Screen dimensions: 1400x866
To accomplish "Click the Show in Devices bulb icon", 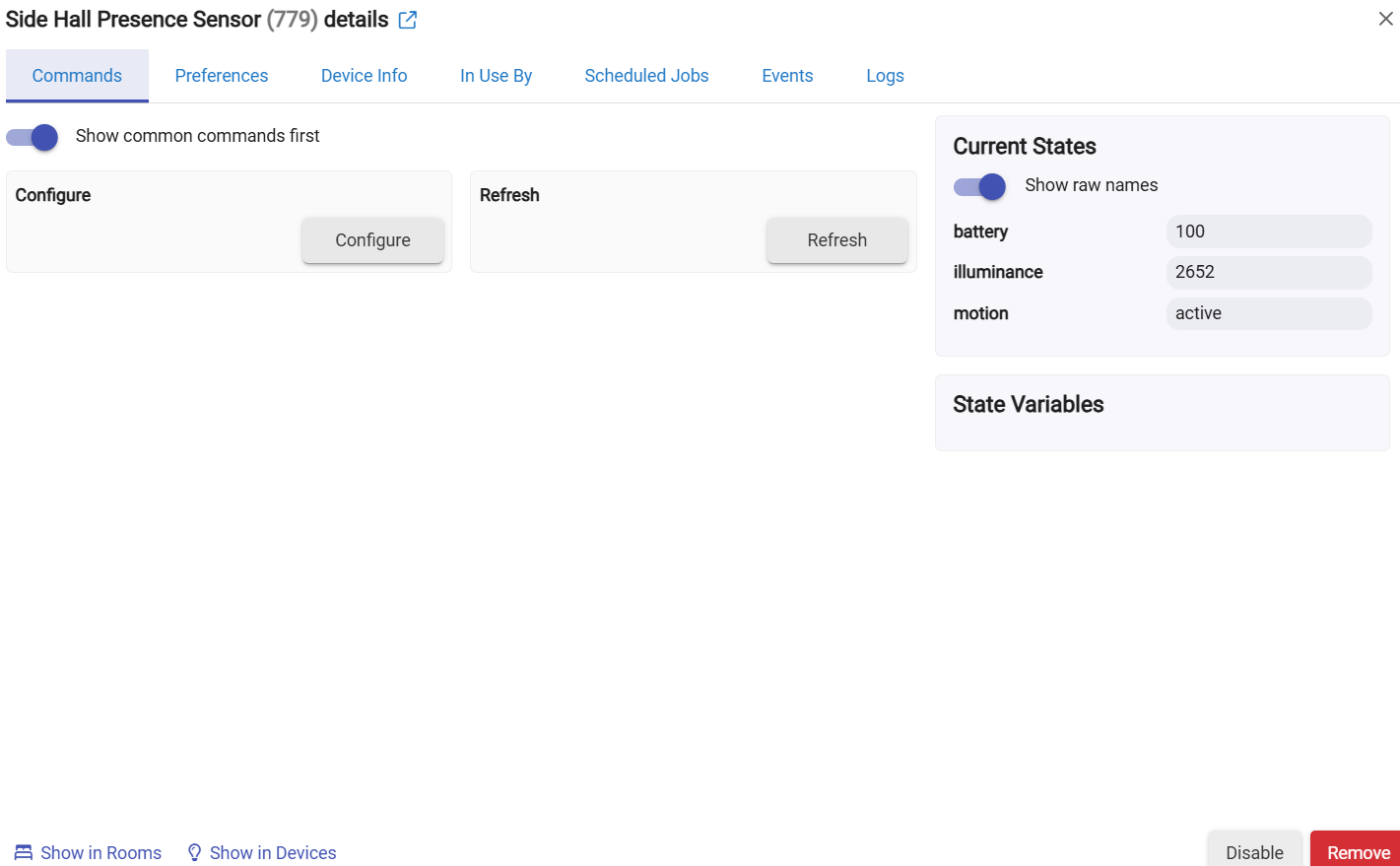I will point(194,852).
